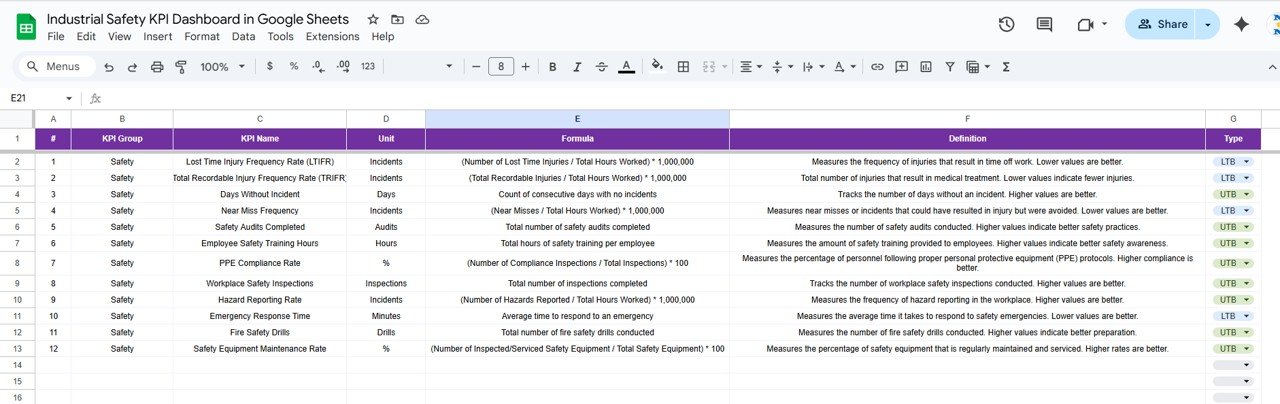This screenshot has width=1280, height=404.
Task: Toggle italic formatting
Action: coord(577,67)
